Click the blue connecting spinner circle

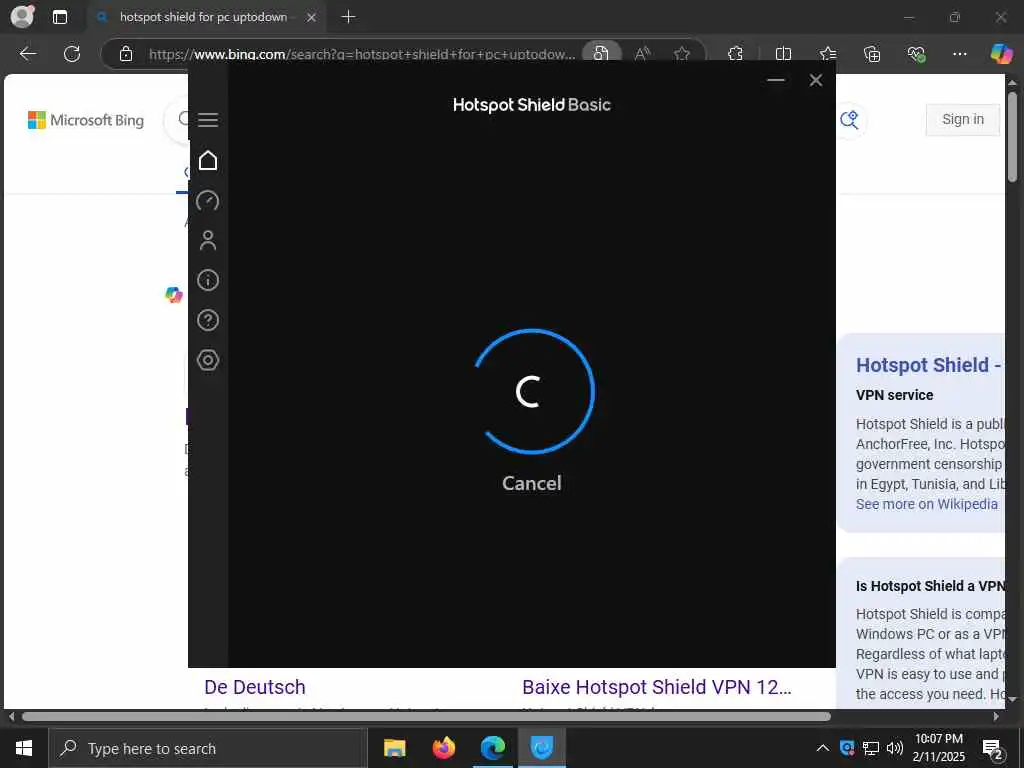coord(533,391)
